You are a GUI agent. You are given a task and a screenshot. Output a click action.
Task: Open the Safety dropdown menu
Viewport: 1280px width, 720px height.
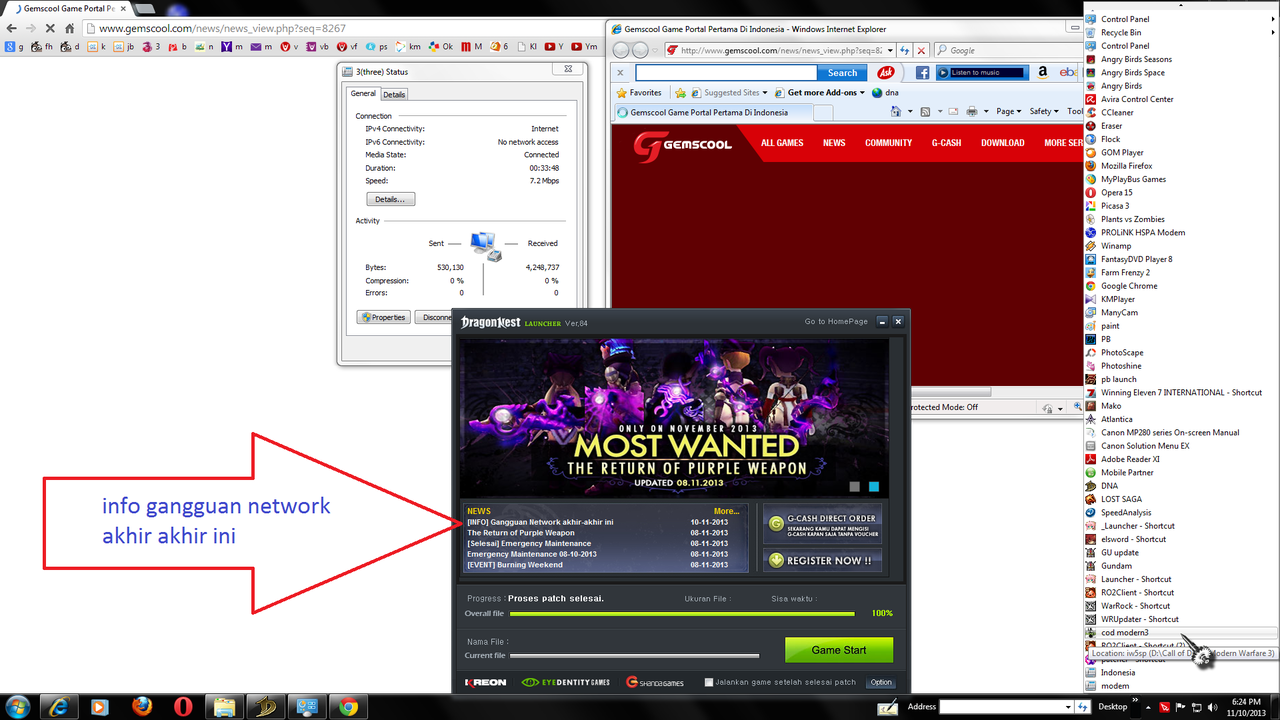pos(1041,111)
